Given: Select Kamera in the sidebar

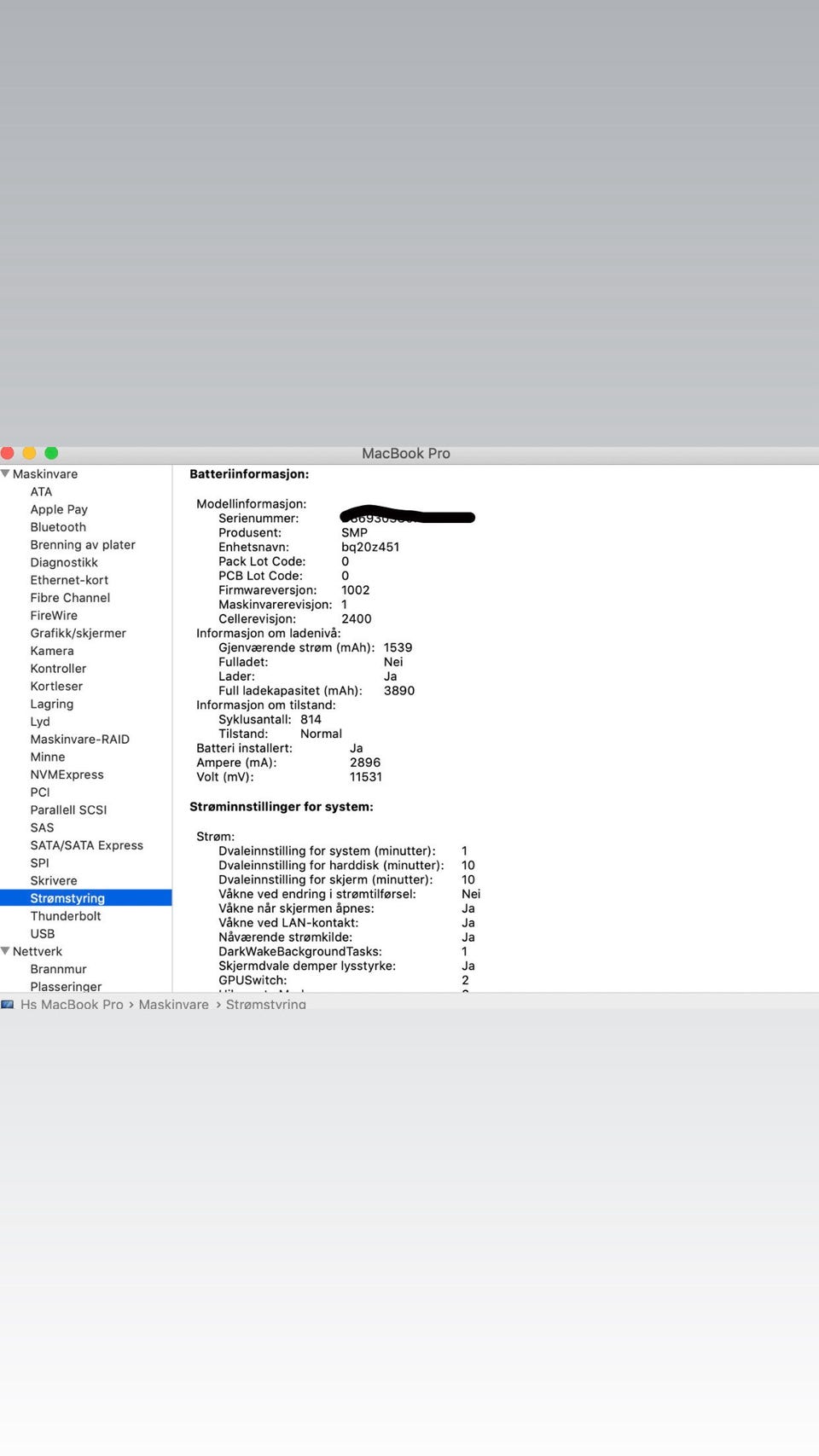Looking at the screenshot, I should click(x=52, y=651).
